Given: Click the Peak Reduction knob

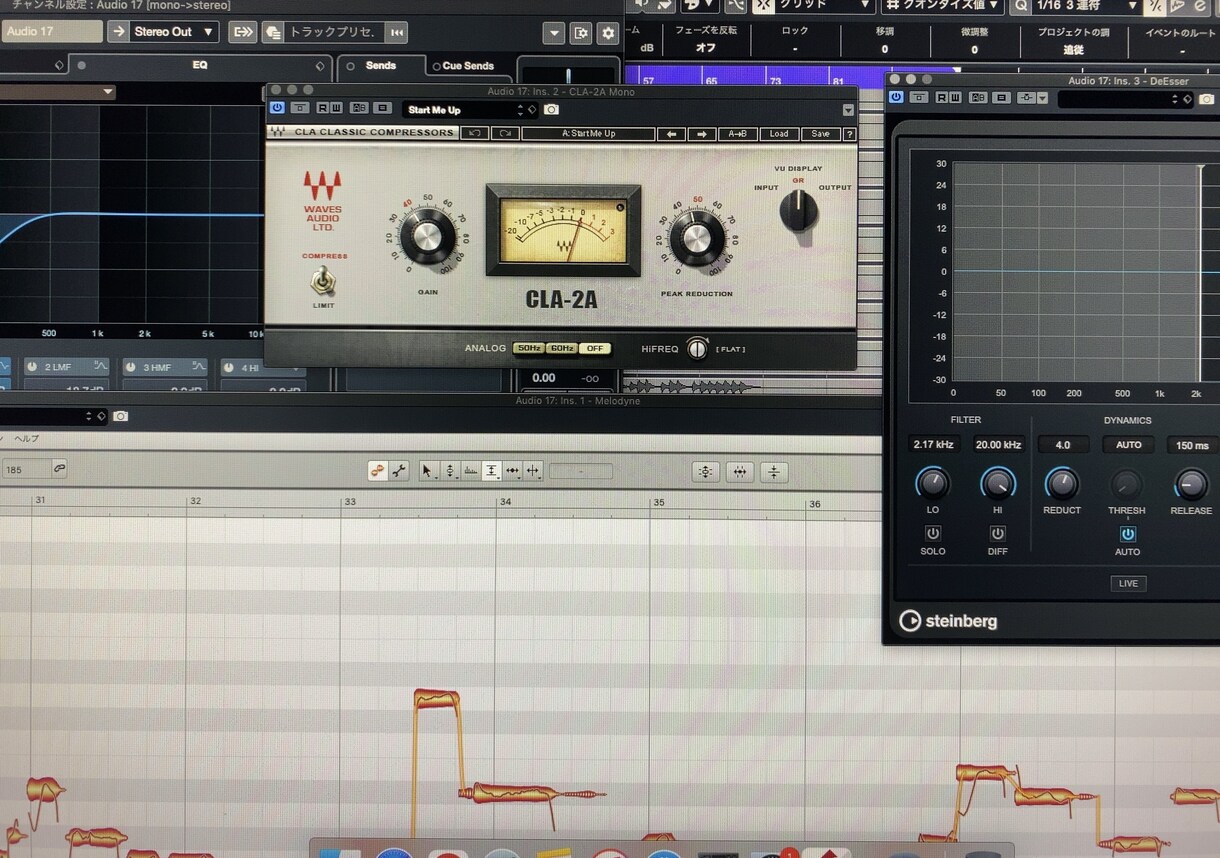Looking at the screenshot, I should (x=697, y=238).
